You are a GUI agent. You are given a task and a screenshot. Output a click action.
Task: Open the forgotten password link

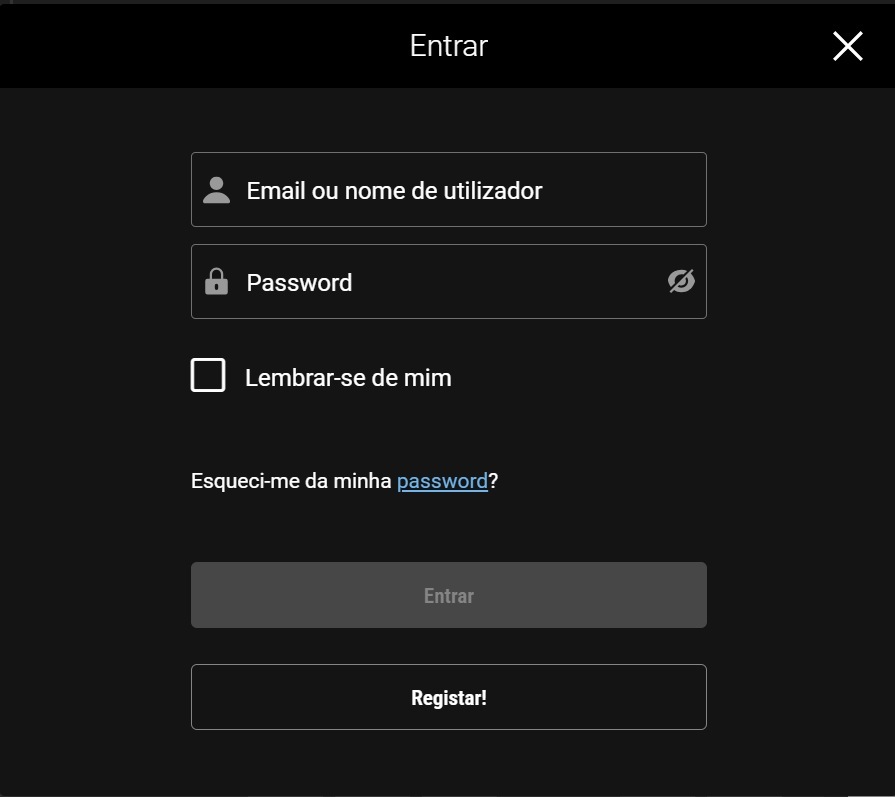point(442,481)
